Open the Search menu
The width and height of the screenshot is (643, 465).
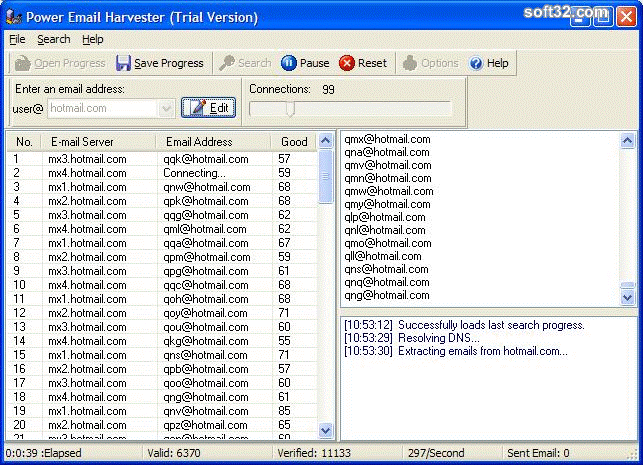click(x=54, y=39)
